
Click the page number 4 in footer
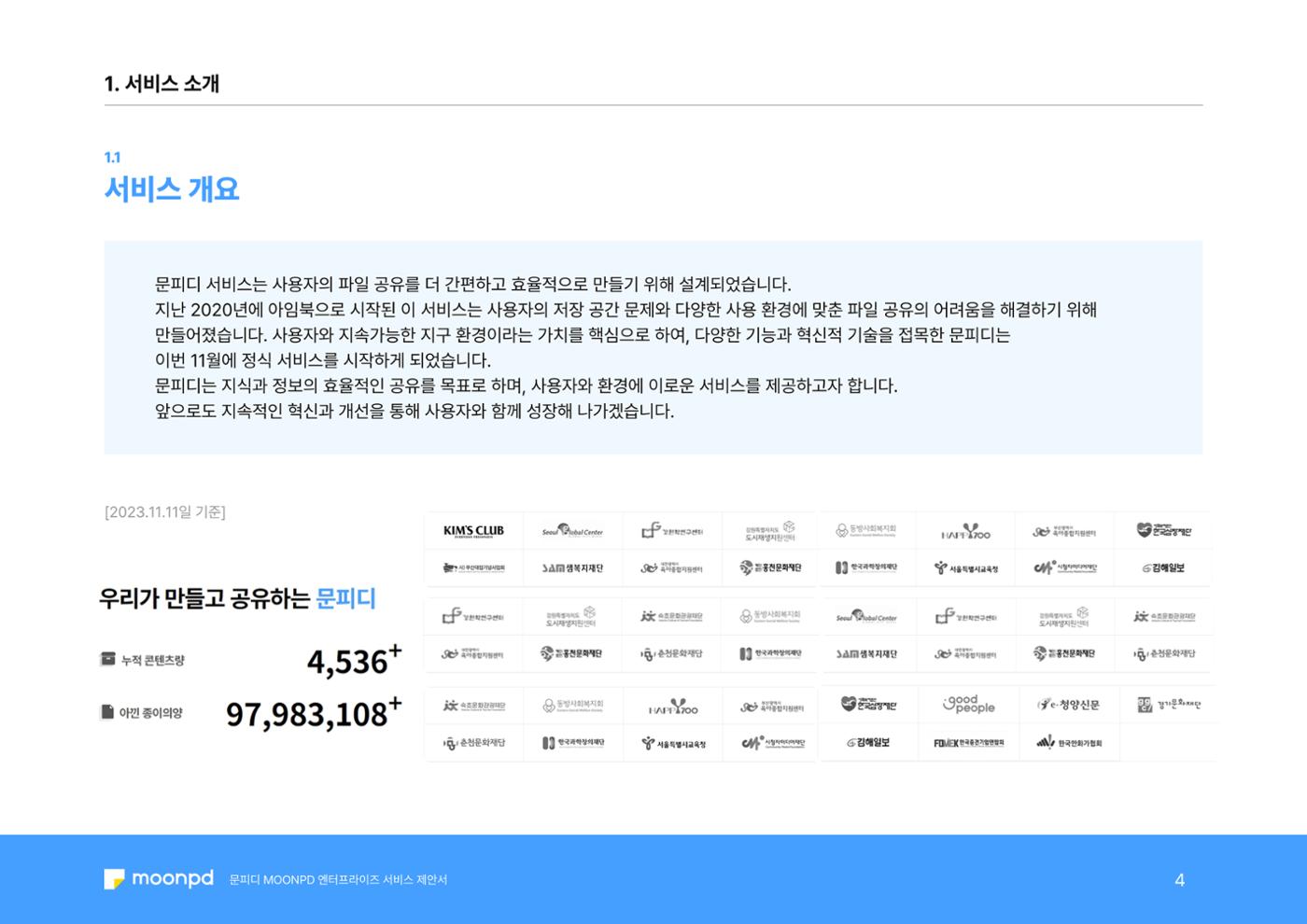pos(1179,880)
